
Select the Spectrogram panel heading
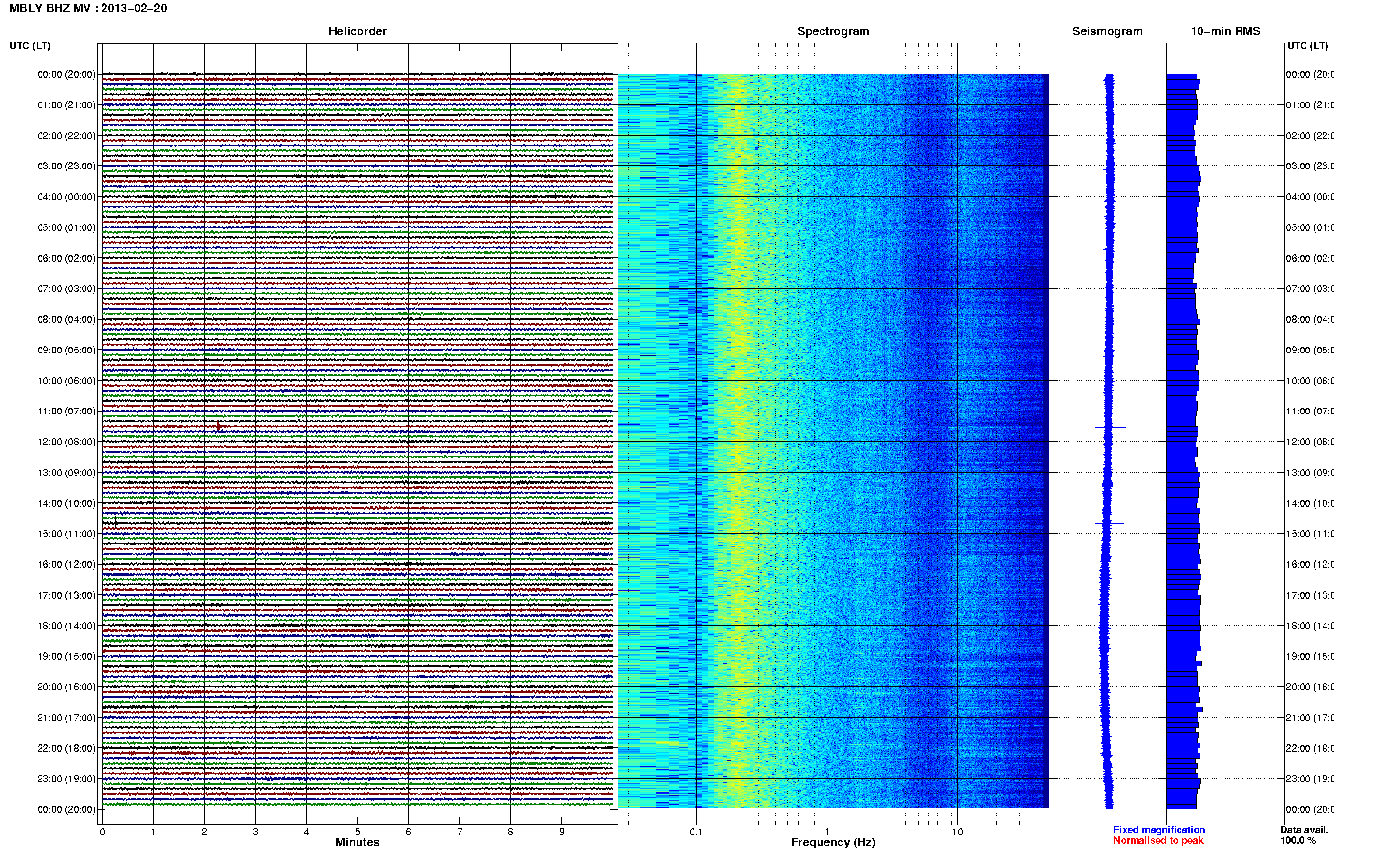point(833,31)
